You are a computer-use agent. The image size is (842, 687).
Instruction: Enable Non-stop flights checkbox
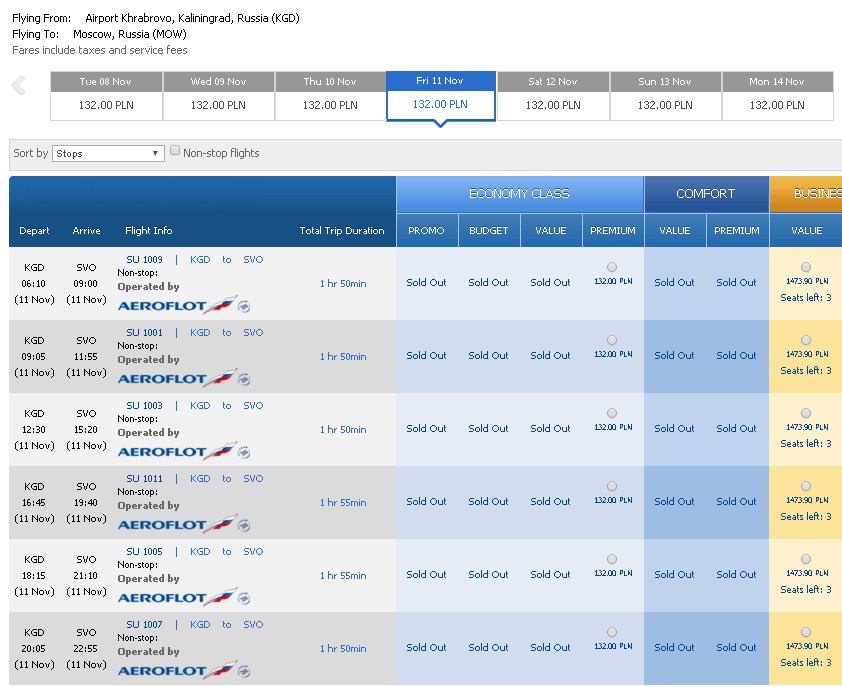pyautogui.click(x=175, y=150)
